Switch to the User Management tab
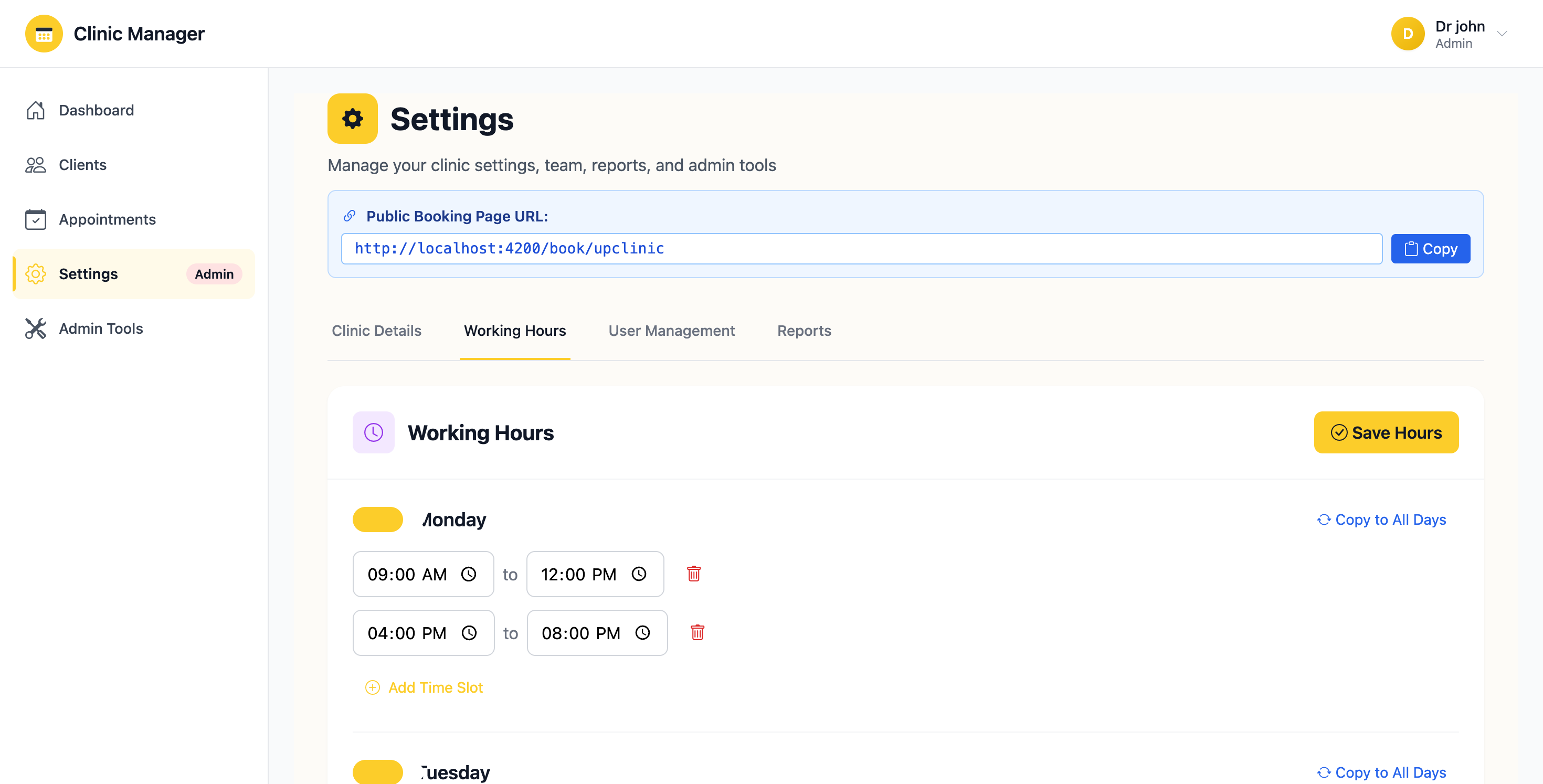The height and width of the screenshot is (784, 1543). [x=671, y=330]
